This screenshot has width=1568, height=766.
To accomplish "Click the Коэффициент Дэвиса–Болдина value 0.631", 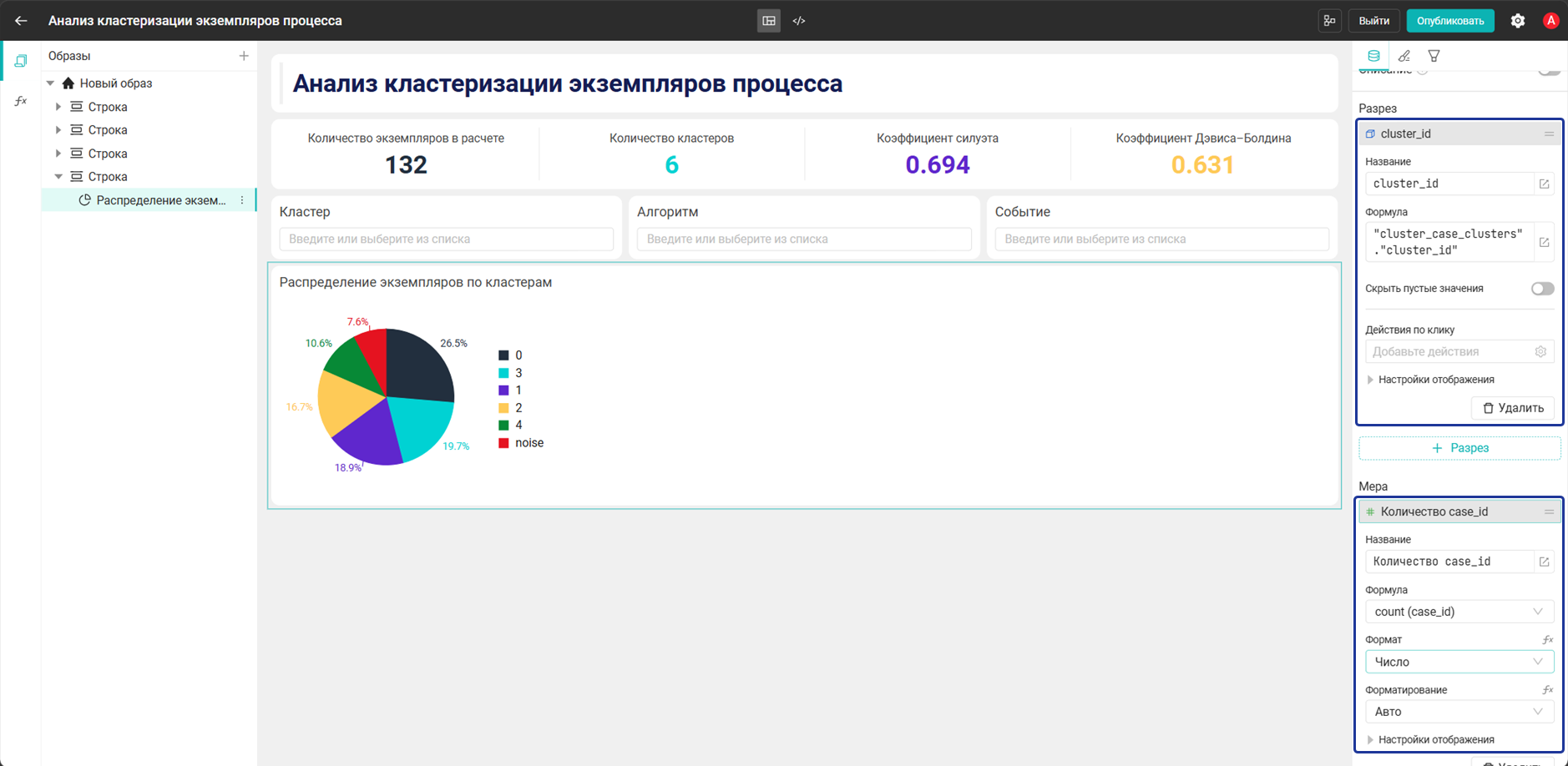I will 1203,165.
